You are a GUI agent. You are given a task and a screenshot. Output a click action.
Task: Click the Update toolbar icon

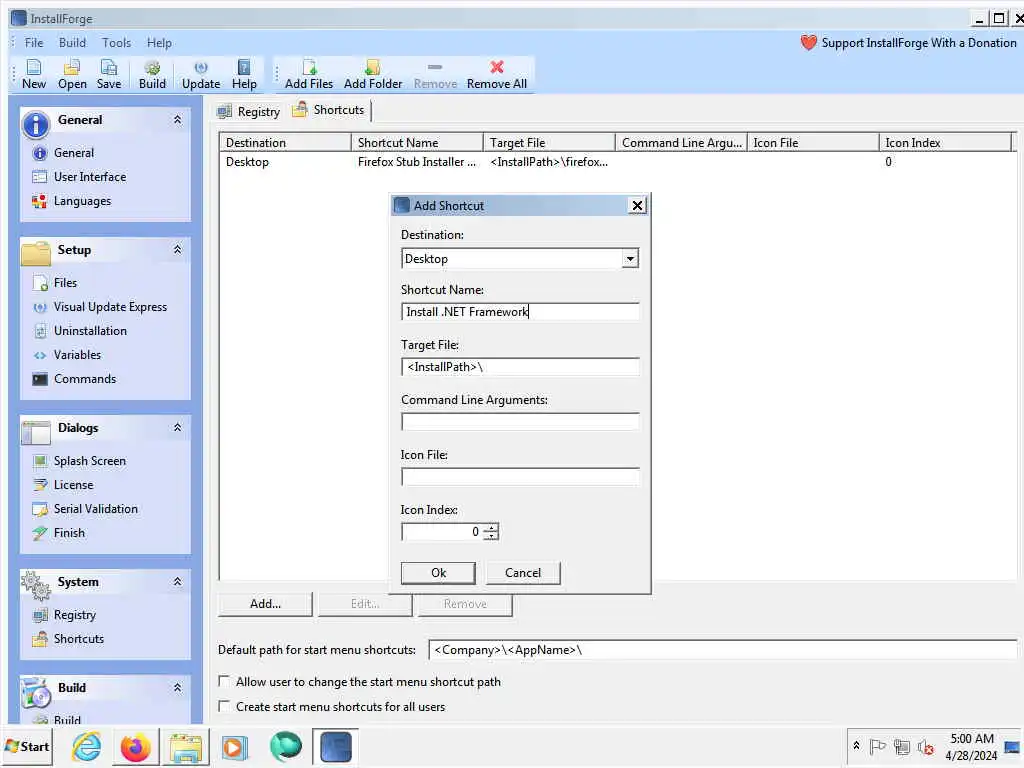point(200,74)
